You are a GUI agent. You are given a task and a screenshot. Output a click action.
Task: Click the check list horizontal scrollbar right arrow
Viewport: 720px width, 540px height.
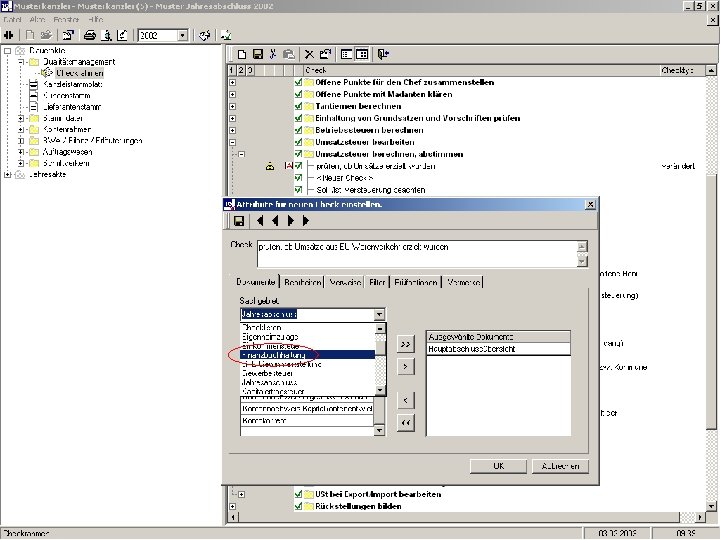click(699, 517)
